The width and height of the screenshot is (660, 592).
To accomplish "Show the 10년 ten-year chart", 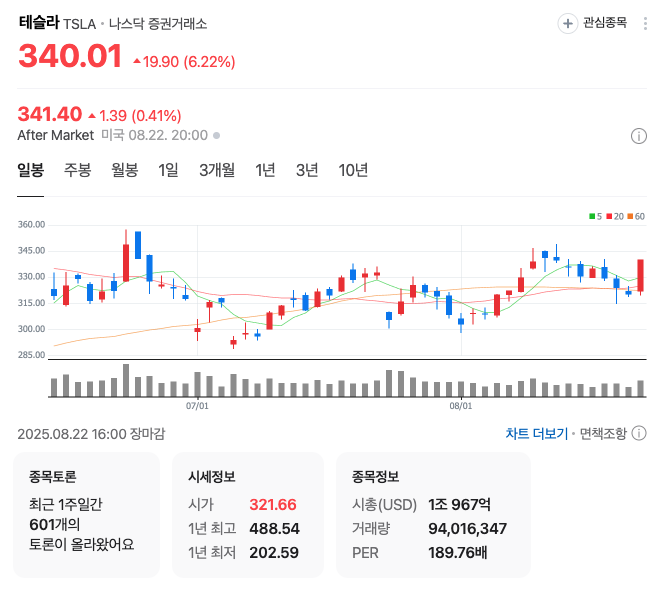I will click(x=353, y=170).
